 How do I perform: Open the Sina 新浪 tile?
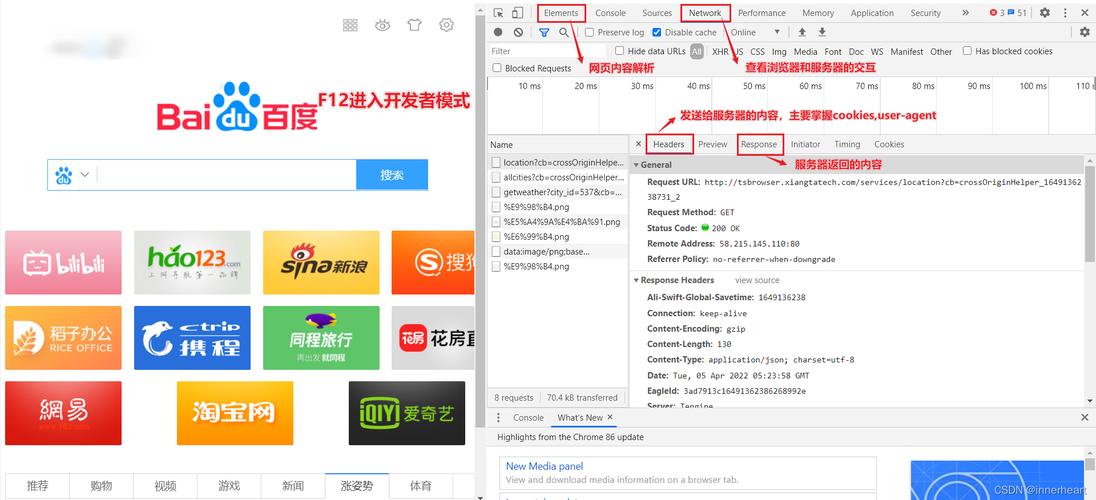click(321, 262)
